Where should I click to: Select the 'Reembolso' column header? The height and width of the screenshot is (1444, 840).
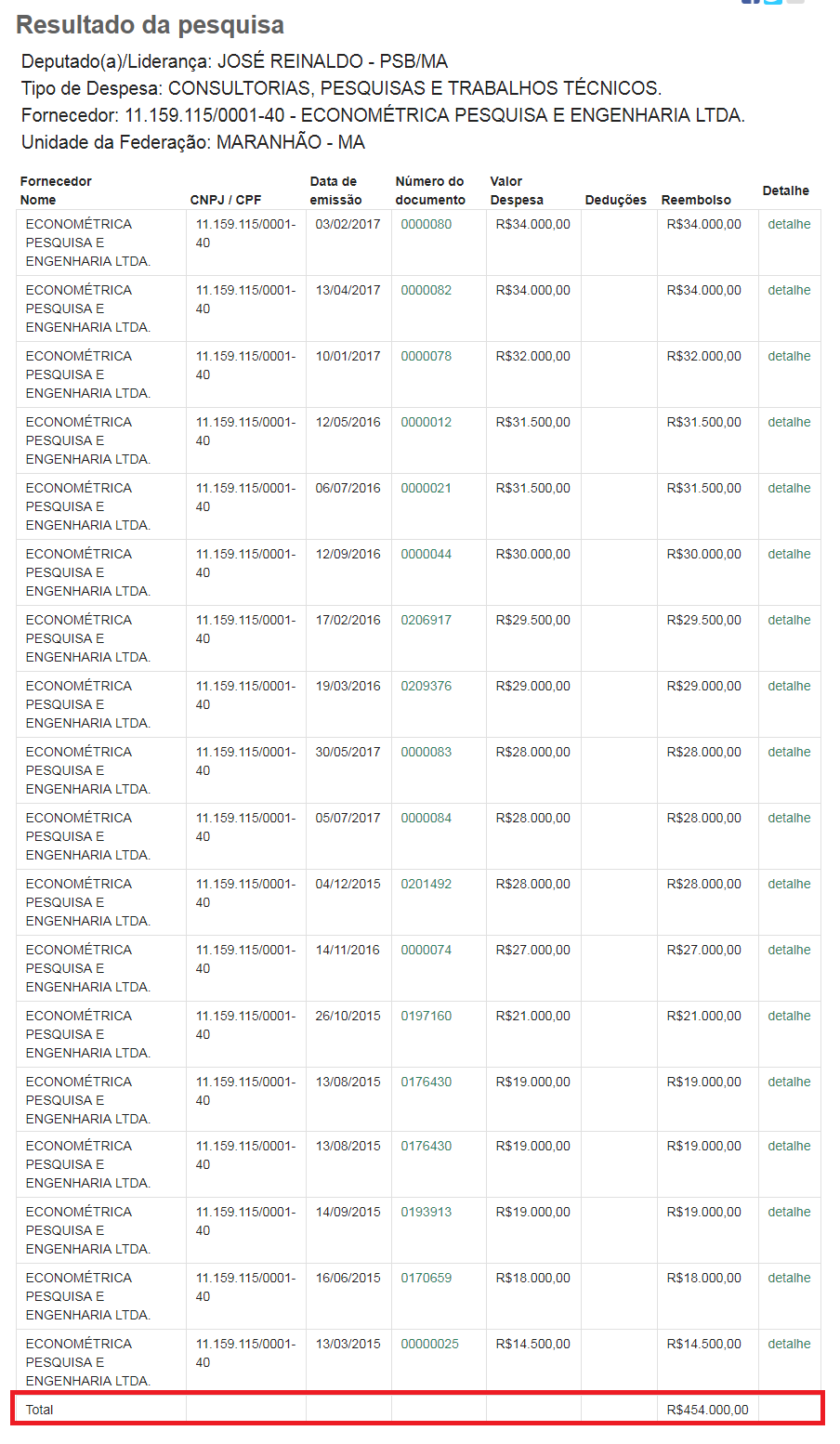tap(696, 200)
